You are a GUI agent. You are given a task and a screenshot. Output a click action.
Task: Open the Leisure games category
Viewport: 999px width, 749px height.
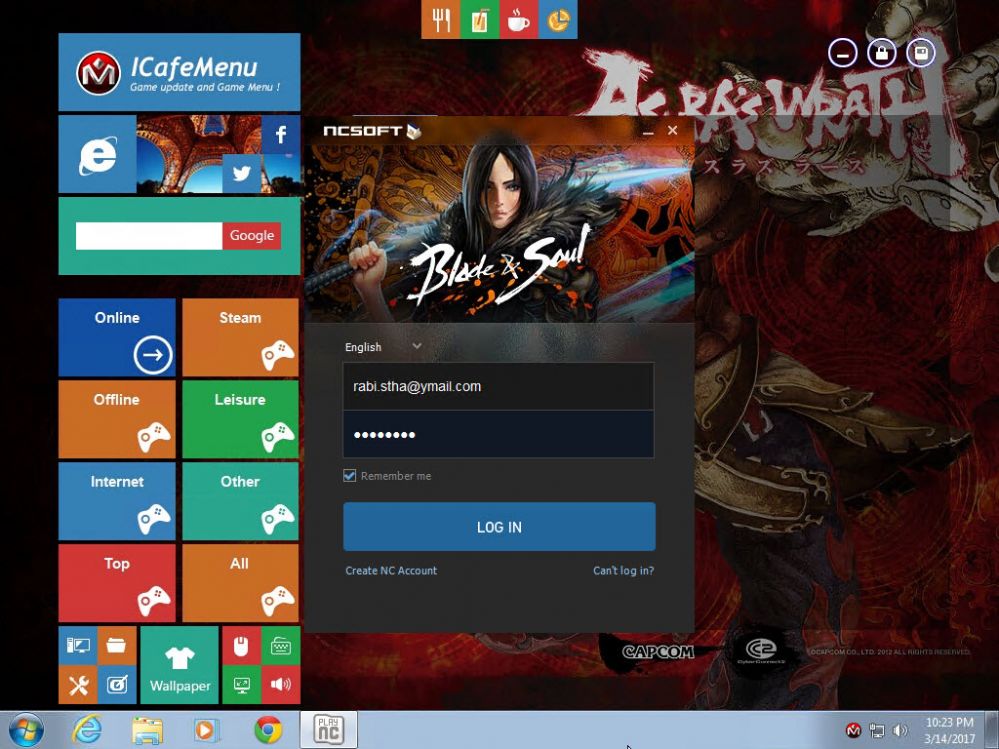point(240,419)
